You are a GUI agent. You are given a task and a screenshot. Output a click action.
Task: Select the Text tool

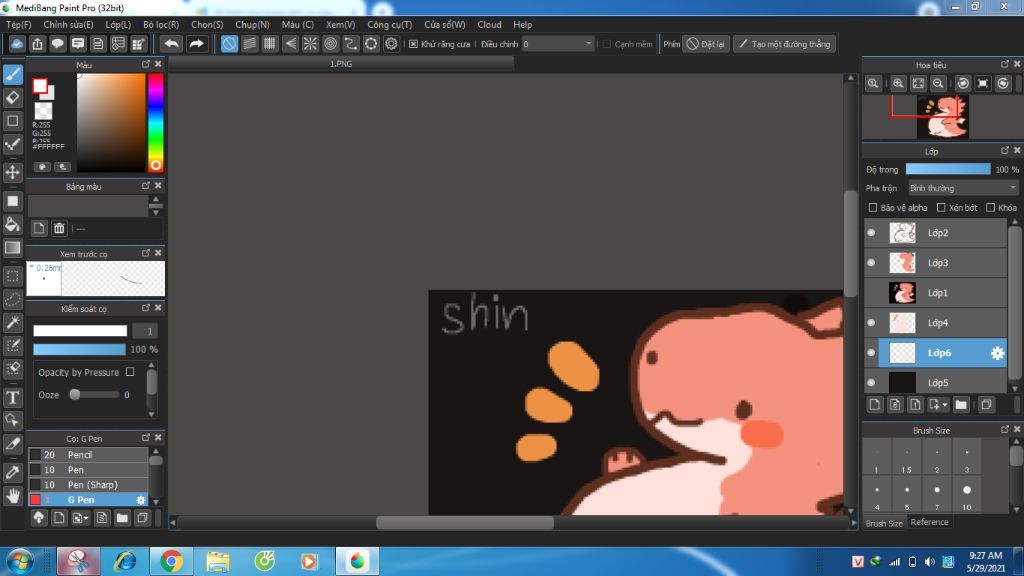pos(13,398)
